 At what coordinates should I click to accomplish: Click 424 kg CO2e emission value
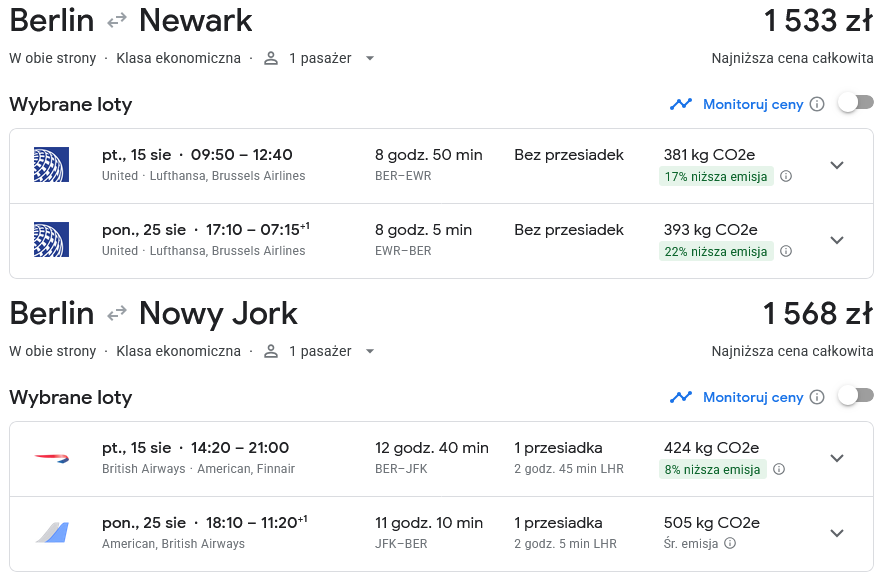tap(711, 448)
